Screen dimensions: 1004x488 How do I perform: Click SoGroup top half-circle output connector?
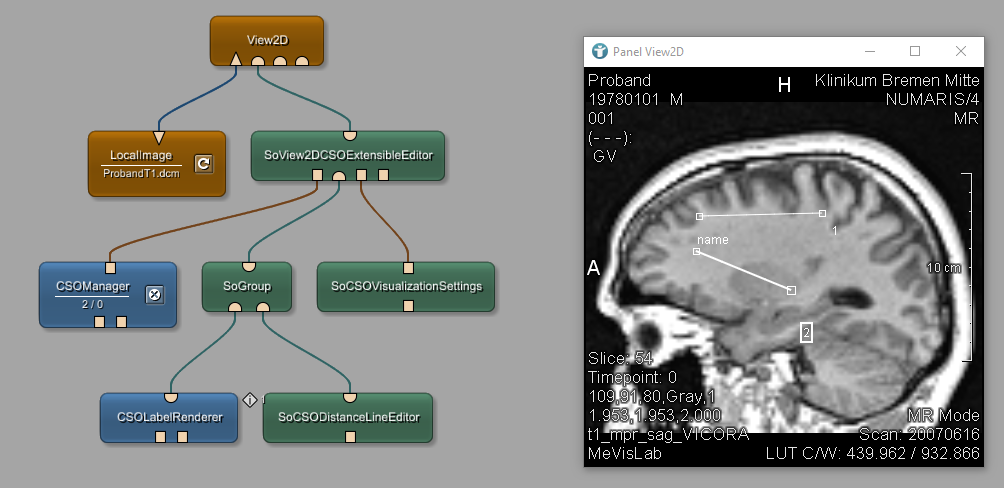250,266
